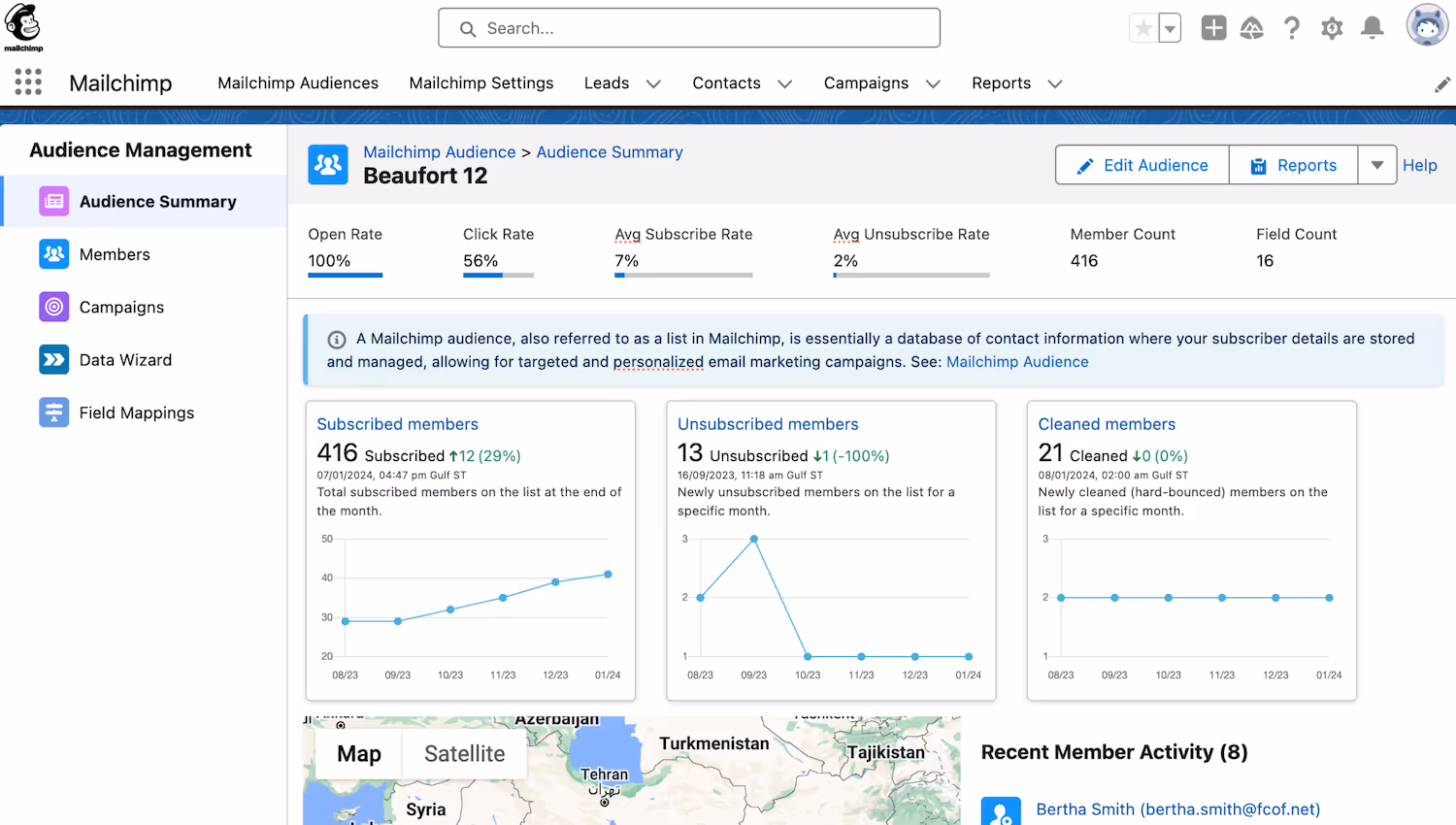Open the Reports navigation tab

click(x=1001, y=83)
